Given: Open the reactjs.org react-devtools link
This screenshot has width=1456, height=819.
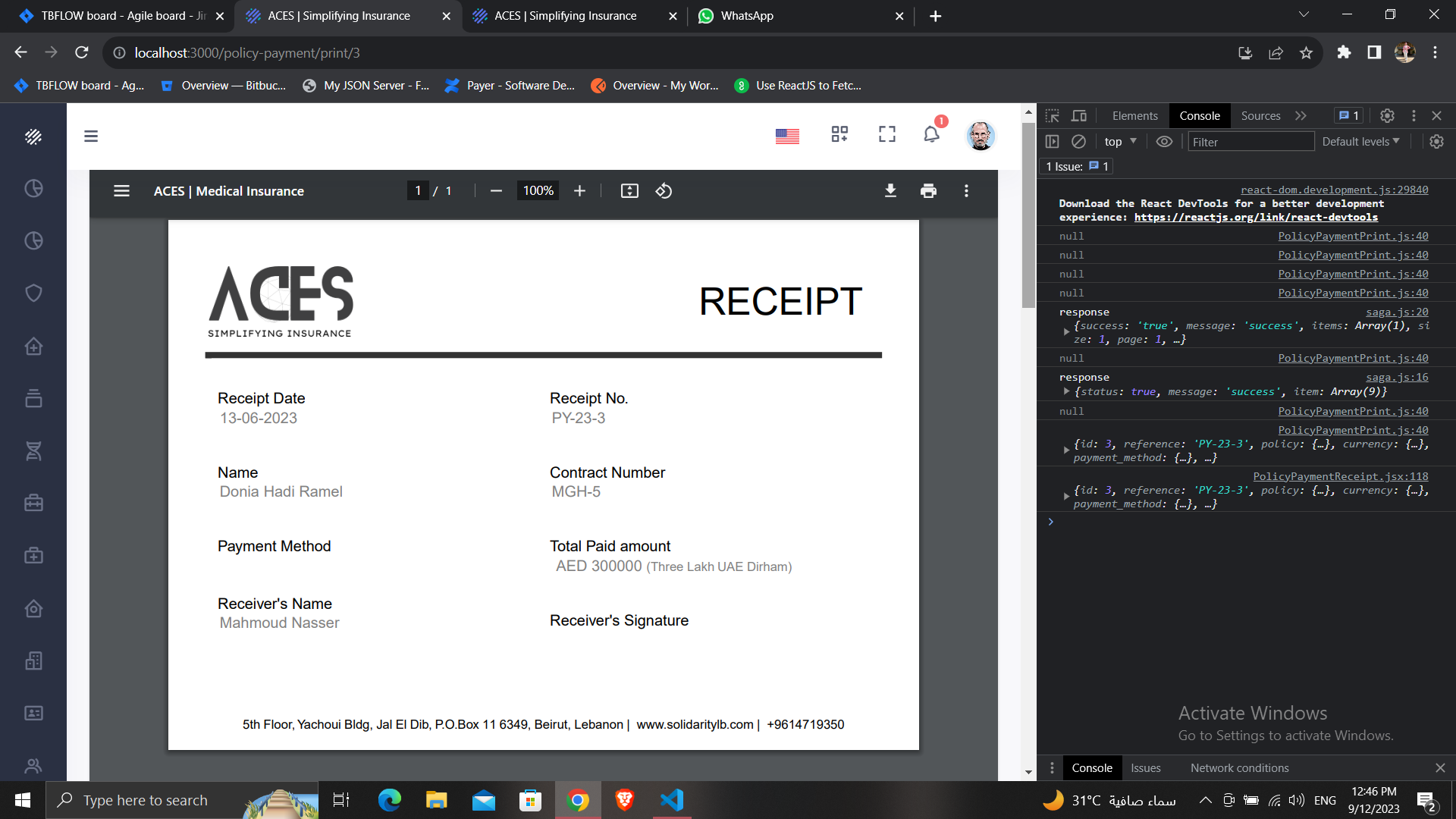Looking at the screenshot, I should click(x=1256, y=218).
